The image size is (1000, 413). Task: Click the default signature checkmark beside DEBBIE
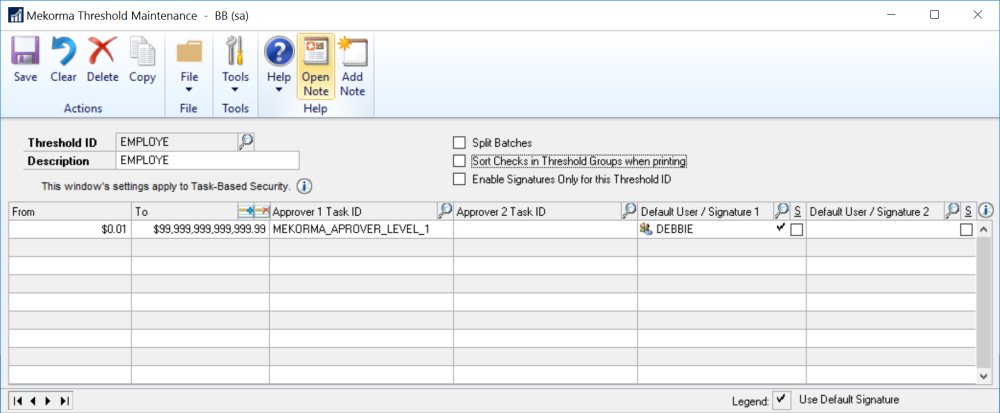click(781, 228)
